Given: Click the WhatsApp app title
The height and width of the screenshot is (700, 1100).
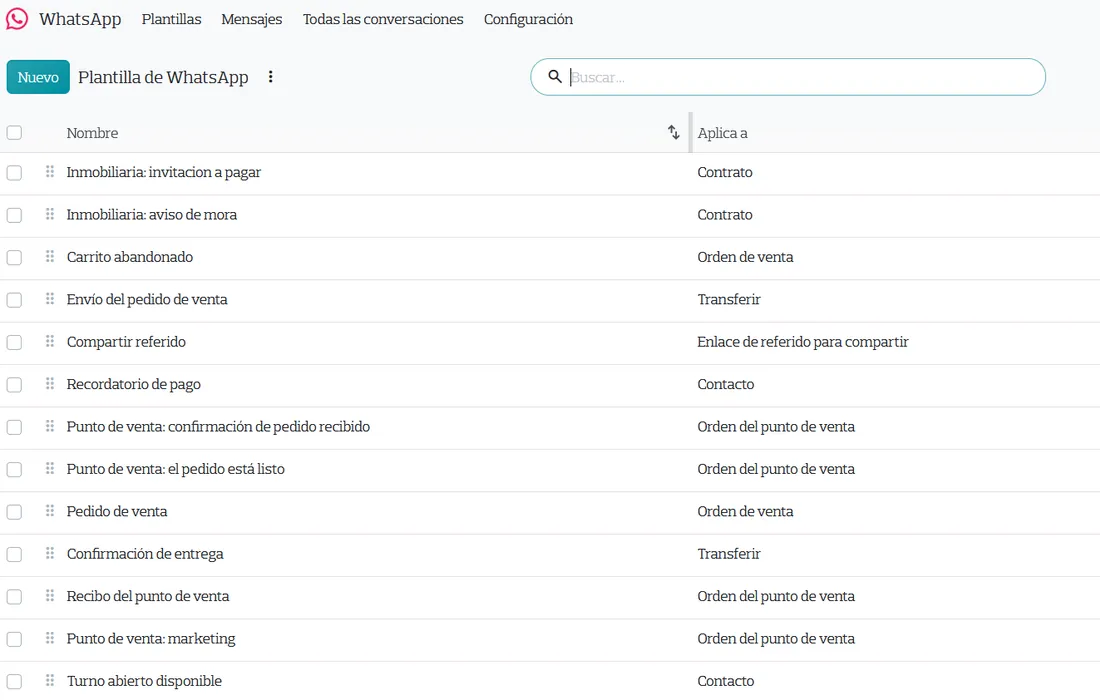Looking at the screenshot, I should pyautogui.click(x=80, y=20).
